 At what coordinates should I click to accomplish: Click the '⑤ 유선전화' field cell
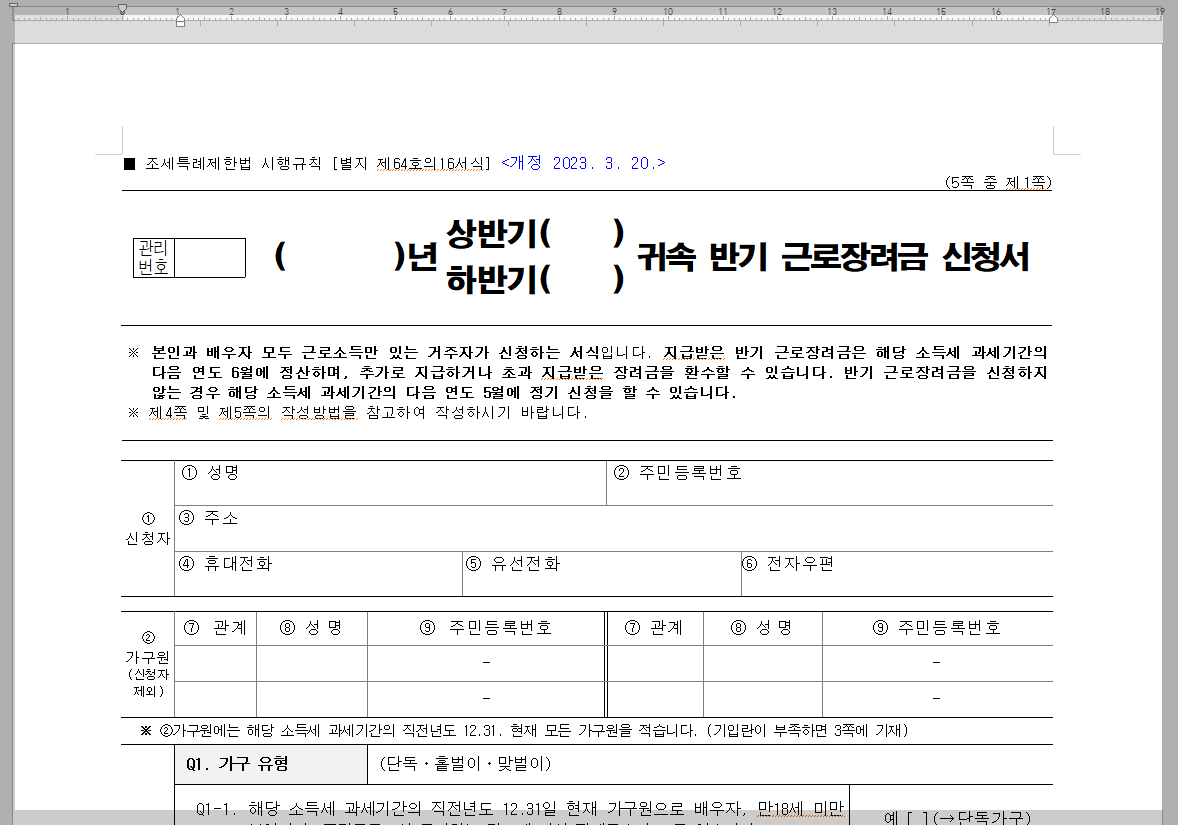(x=602, y=574)
